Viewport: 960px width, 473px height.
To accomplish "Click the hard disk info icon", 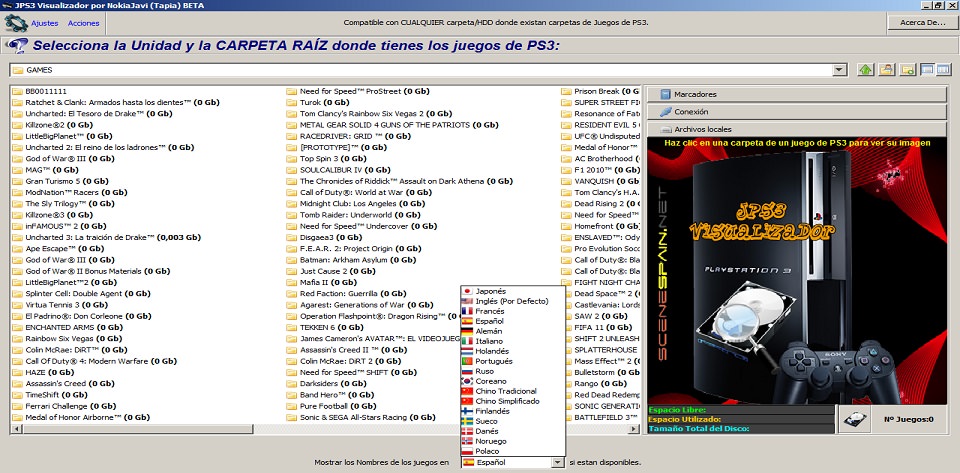I will click(854, 420).
